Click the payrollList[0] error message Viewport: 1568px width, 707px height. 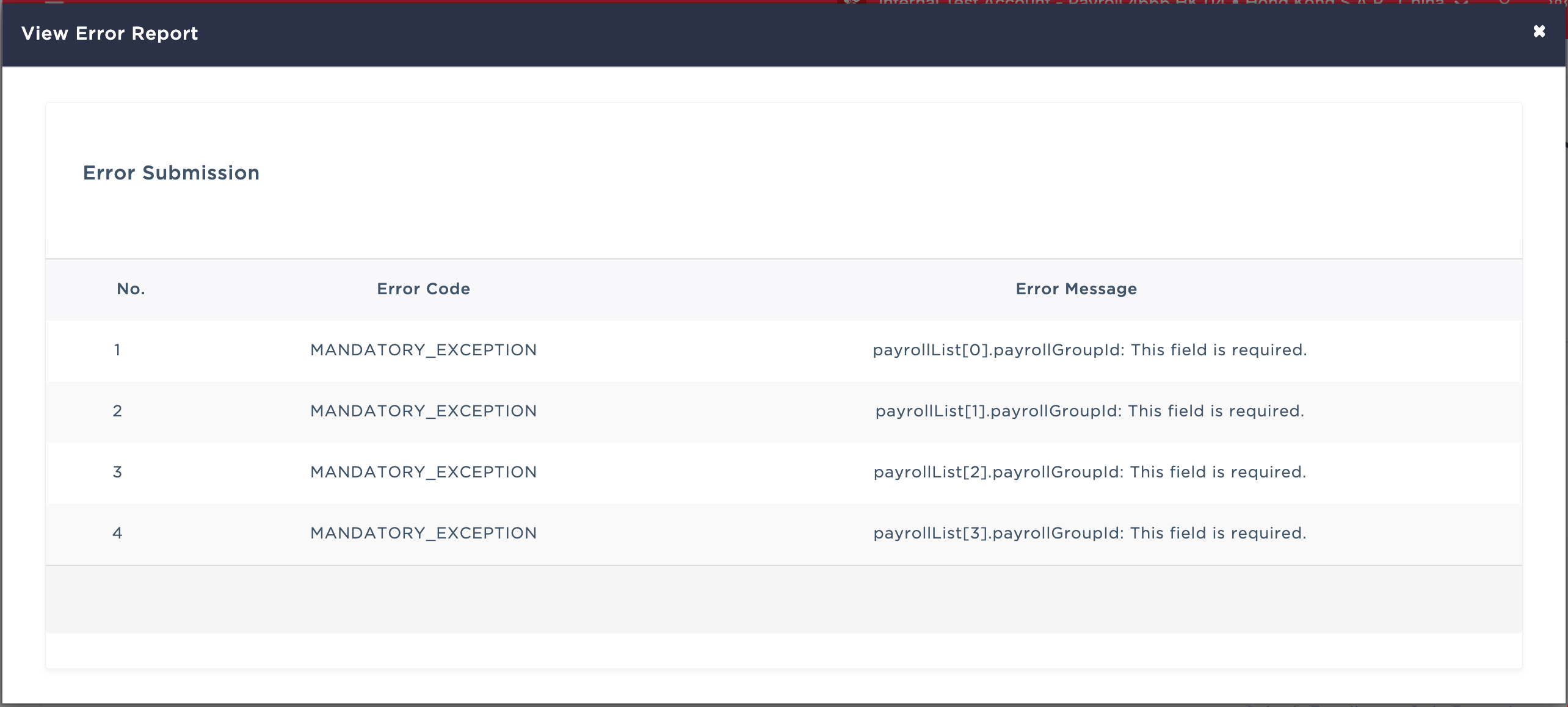click(x=1089, y=350)
